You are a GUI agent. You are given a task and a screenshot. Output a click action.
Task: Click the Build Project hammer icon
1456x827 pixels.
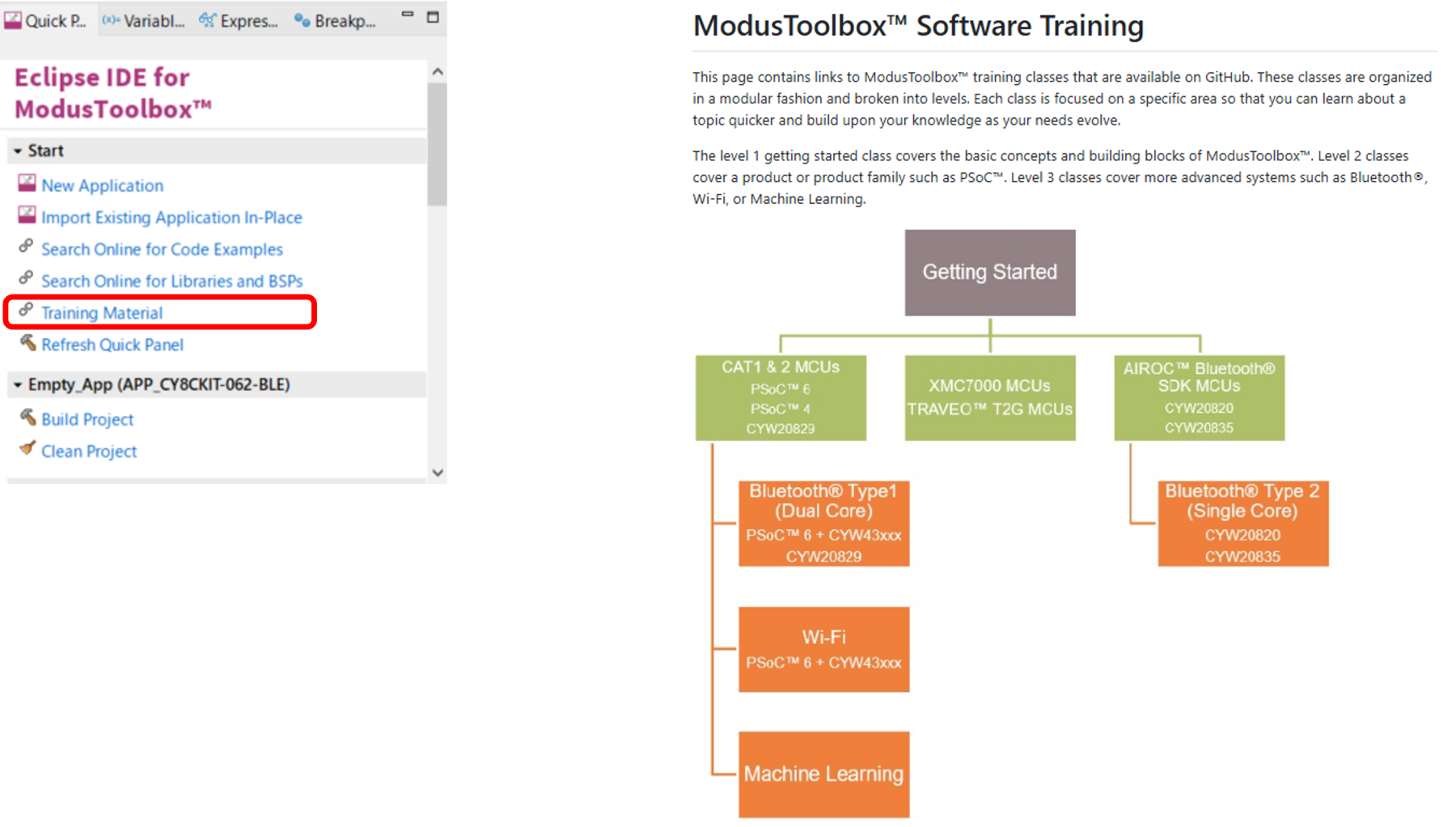pyautogui.click(x=28, y=417)
